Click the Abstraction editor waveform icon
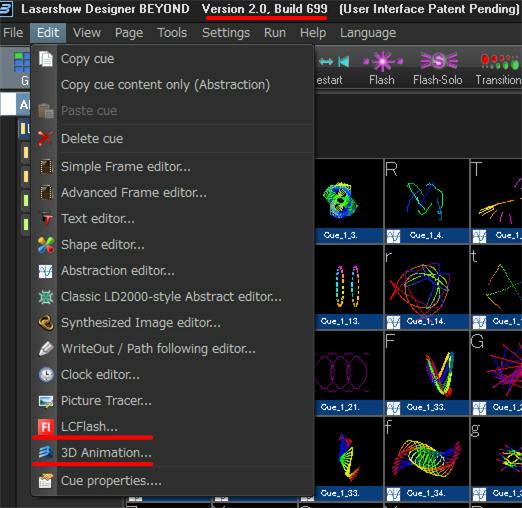 (x=46, y=271)
